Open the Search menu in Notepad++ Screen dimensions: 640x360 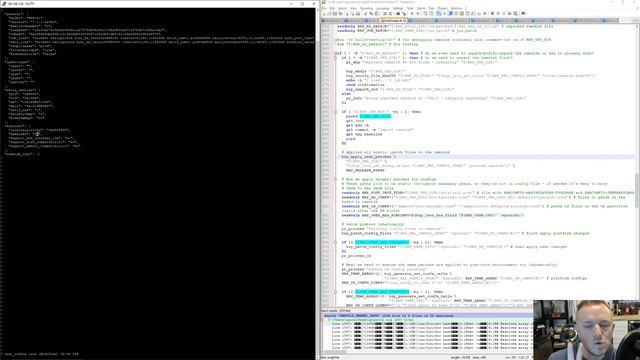(342, 8)
